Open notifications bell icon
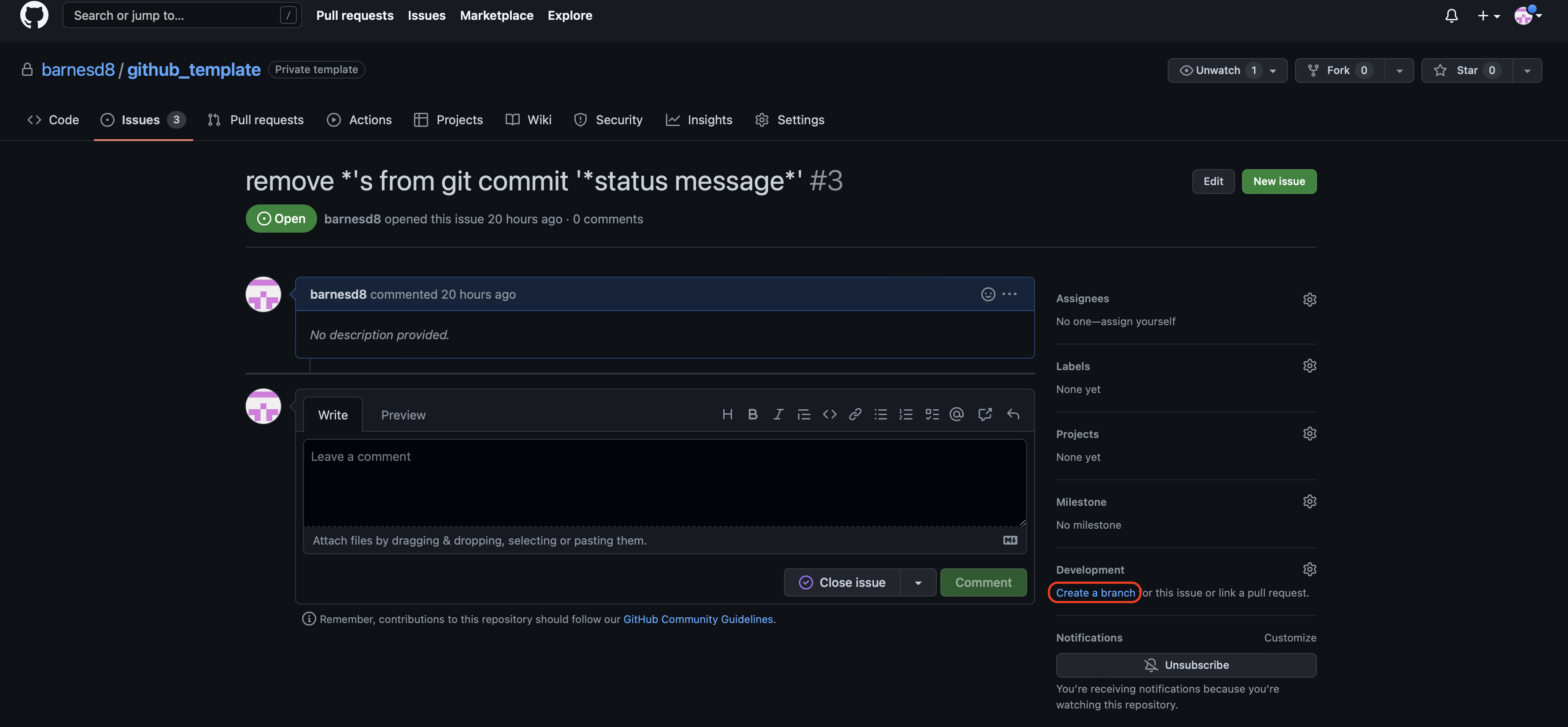 [x=1451, y=16]
